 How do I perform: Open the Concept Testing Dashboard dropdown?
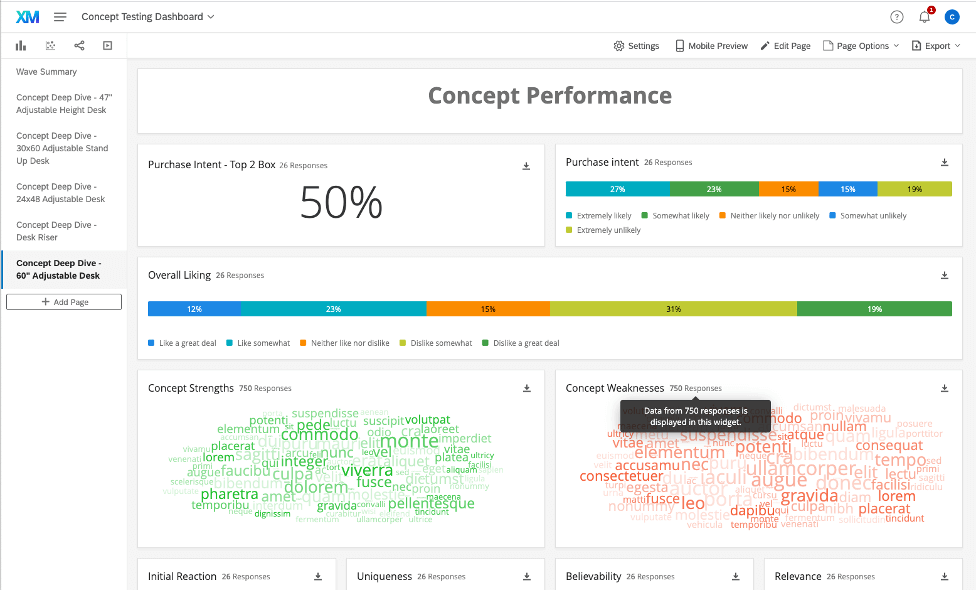click(x=148, y=16)
